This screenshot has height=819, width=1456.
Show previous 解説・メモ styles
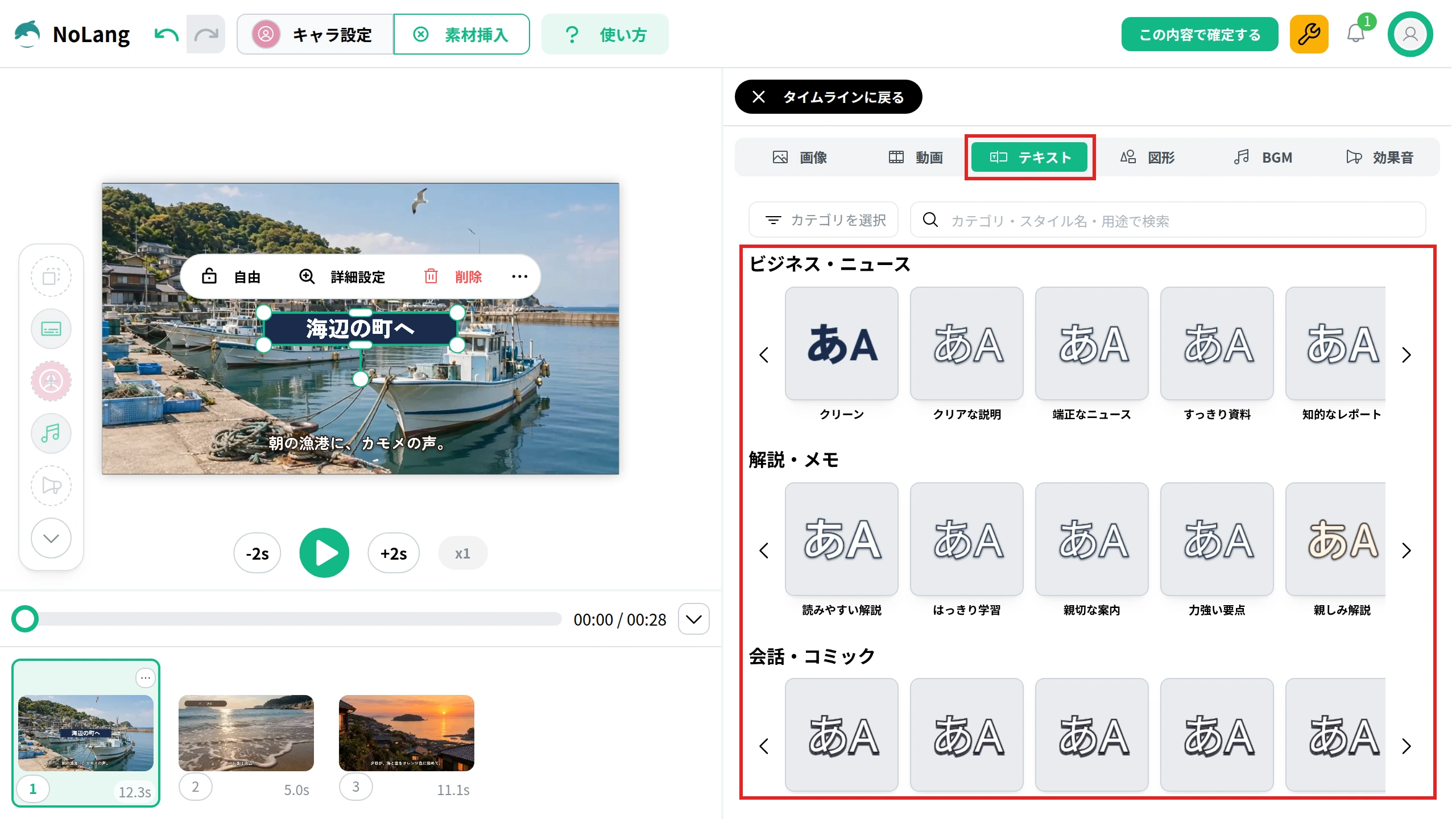[764, 551]
